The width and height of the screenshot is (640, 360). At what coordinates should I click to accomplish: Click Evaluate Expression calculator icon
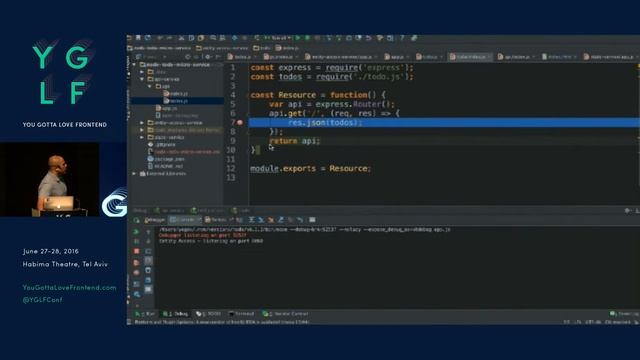coord(312,220)
